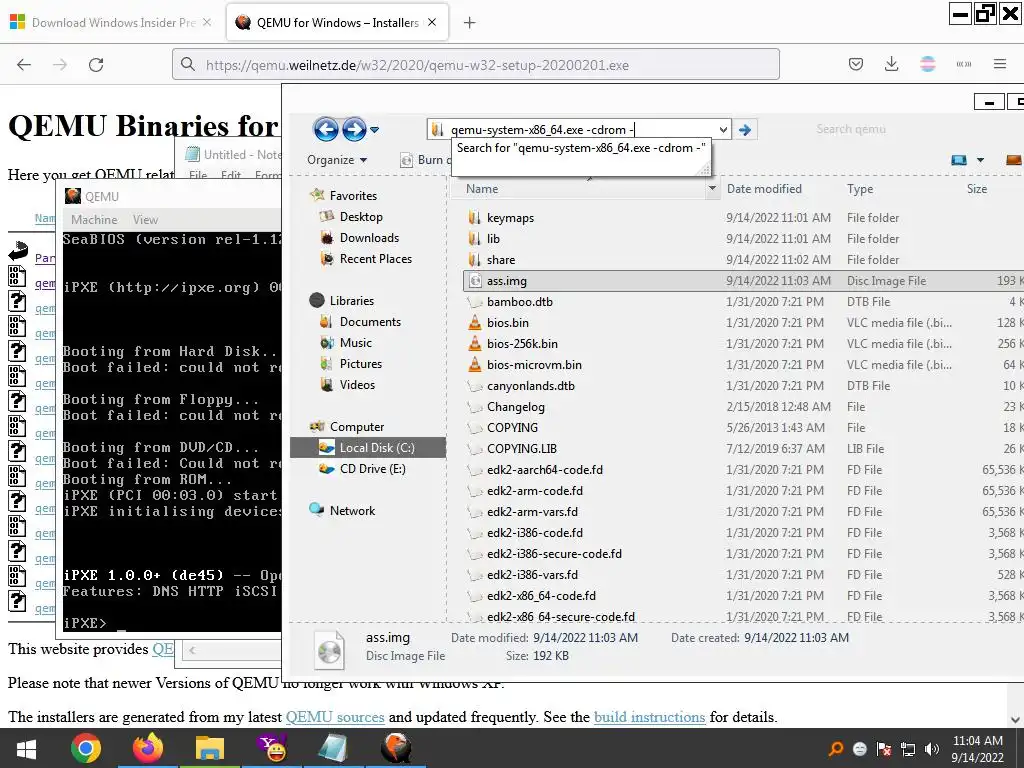
Task: Select the edk2-aarch64-code.fd file
Action: [x=545, y=470]
